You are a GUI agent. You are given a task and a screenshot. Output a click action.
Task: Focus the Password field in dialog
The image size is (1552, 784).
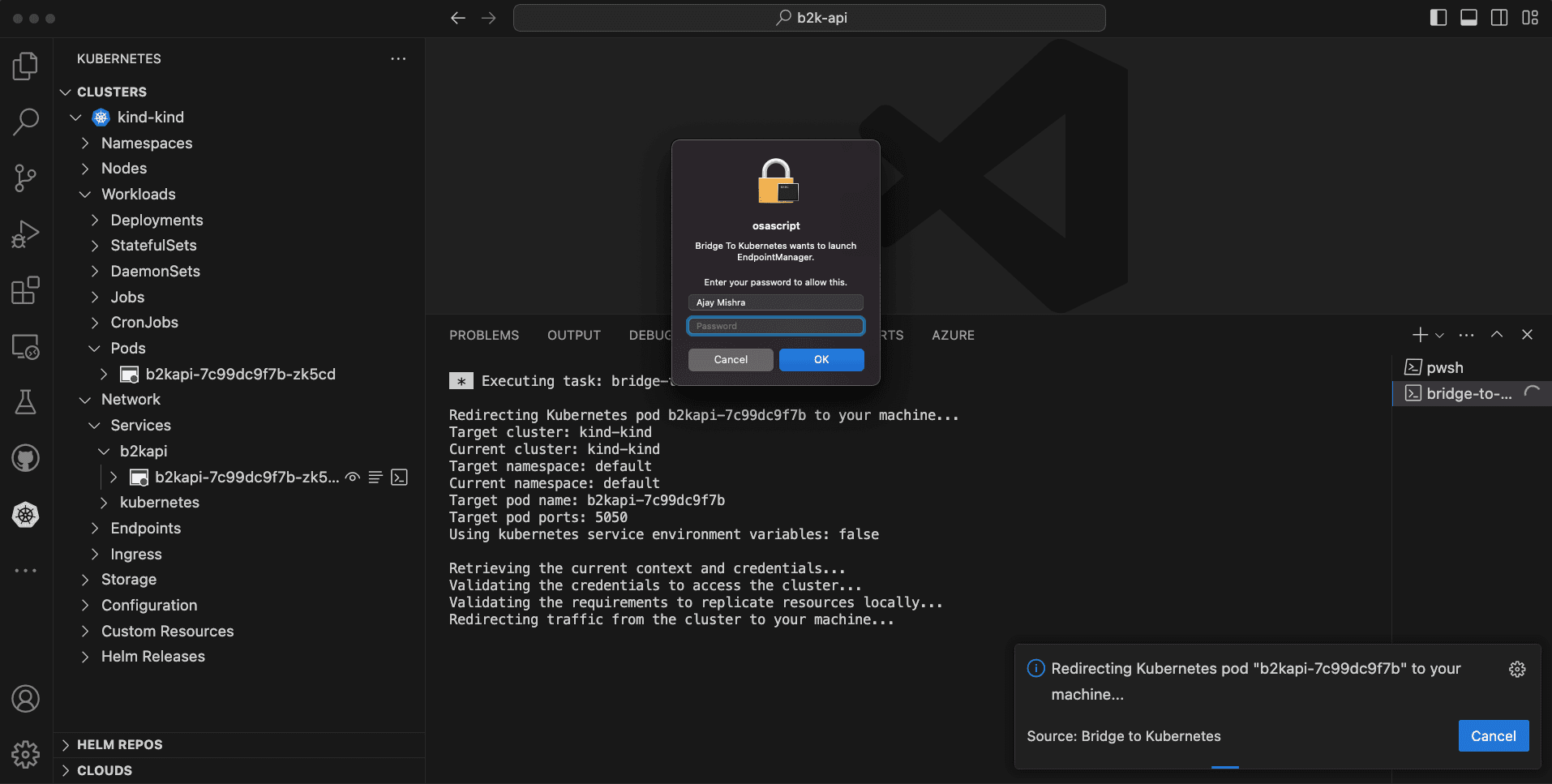776,326
